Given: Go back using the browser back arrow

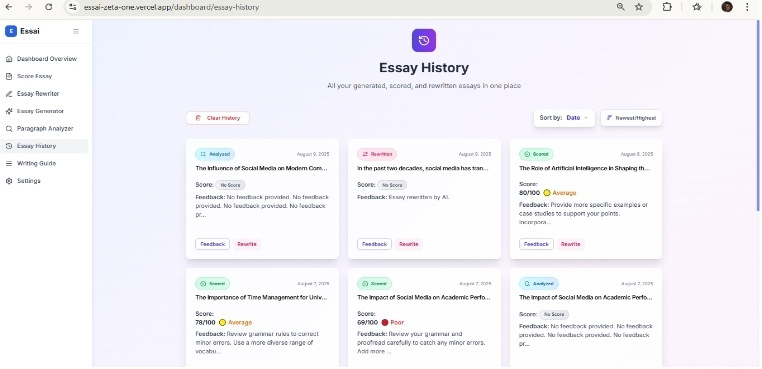Looking at the screenshot, I should point(9,7).
